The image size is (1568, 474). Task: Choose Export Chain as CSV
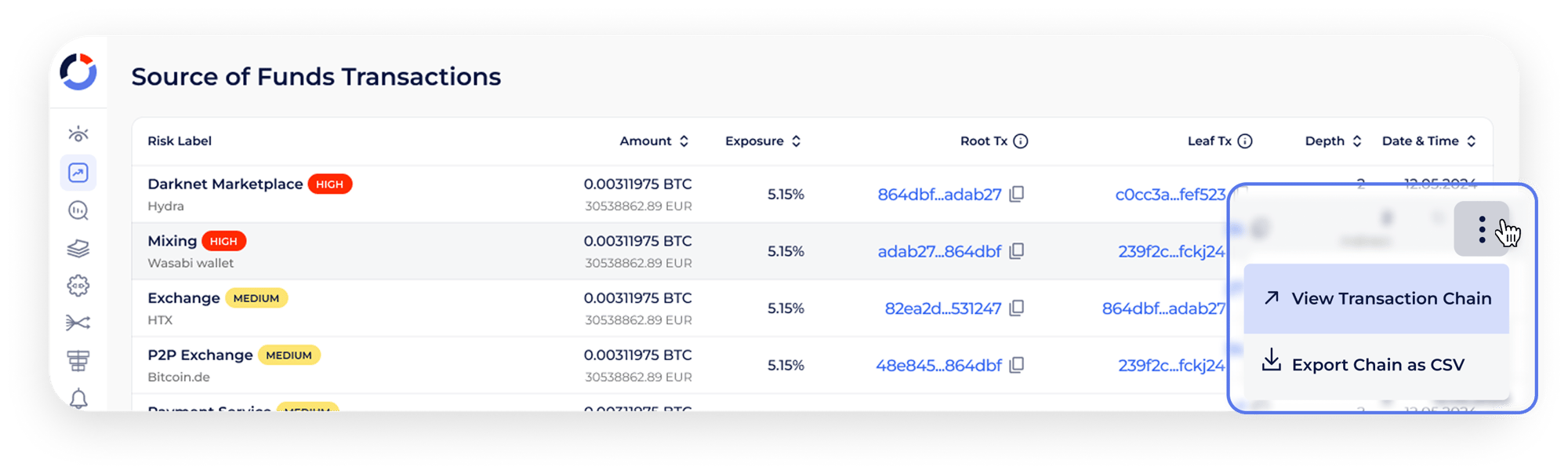pos(1377,365)
